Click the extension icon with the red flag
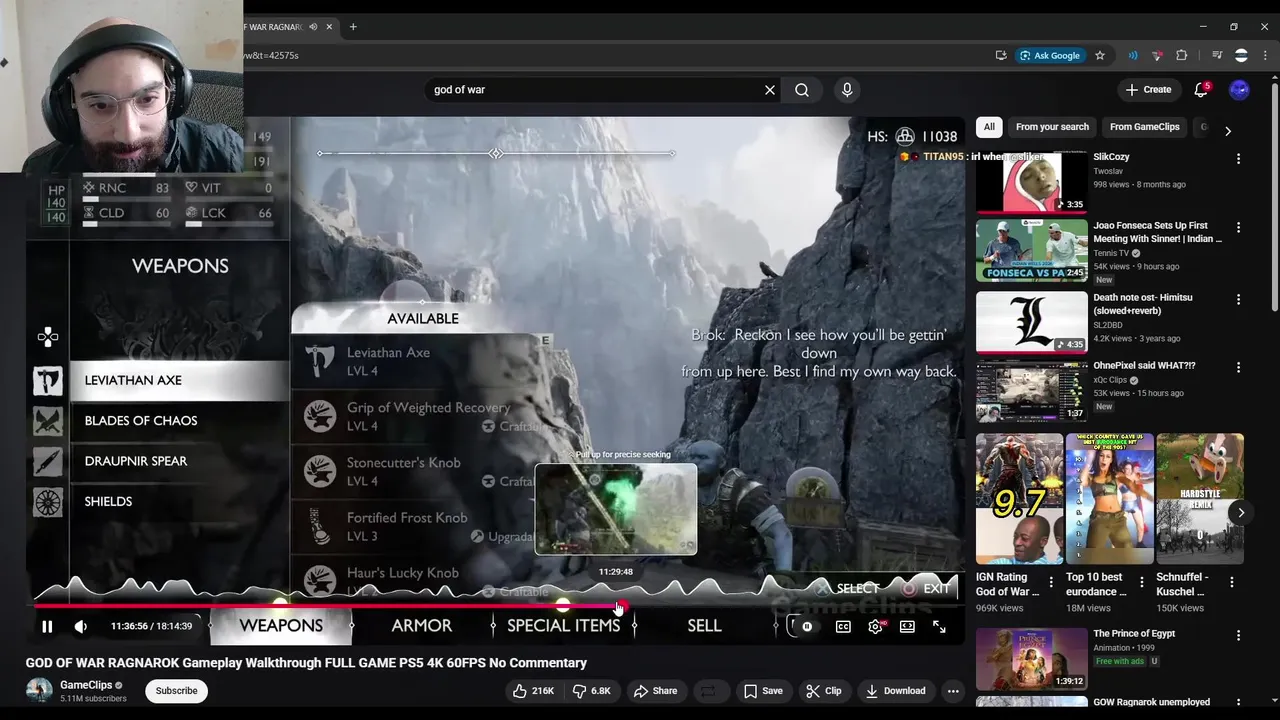1280x720 pixels. [1157, 56]
